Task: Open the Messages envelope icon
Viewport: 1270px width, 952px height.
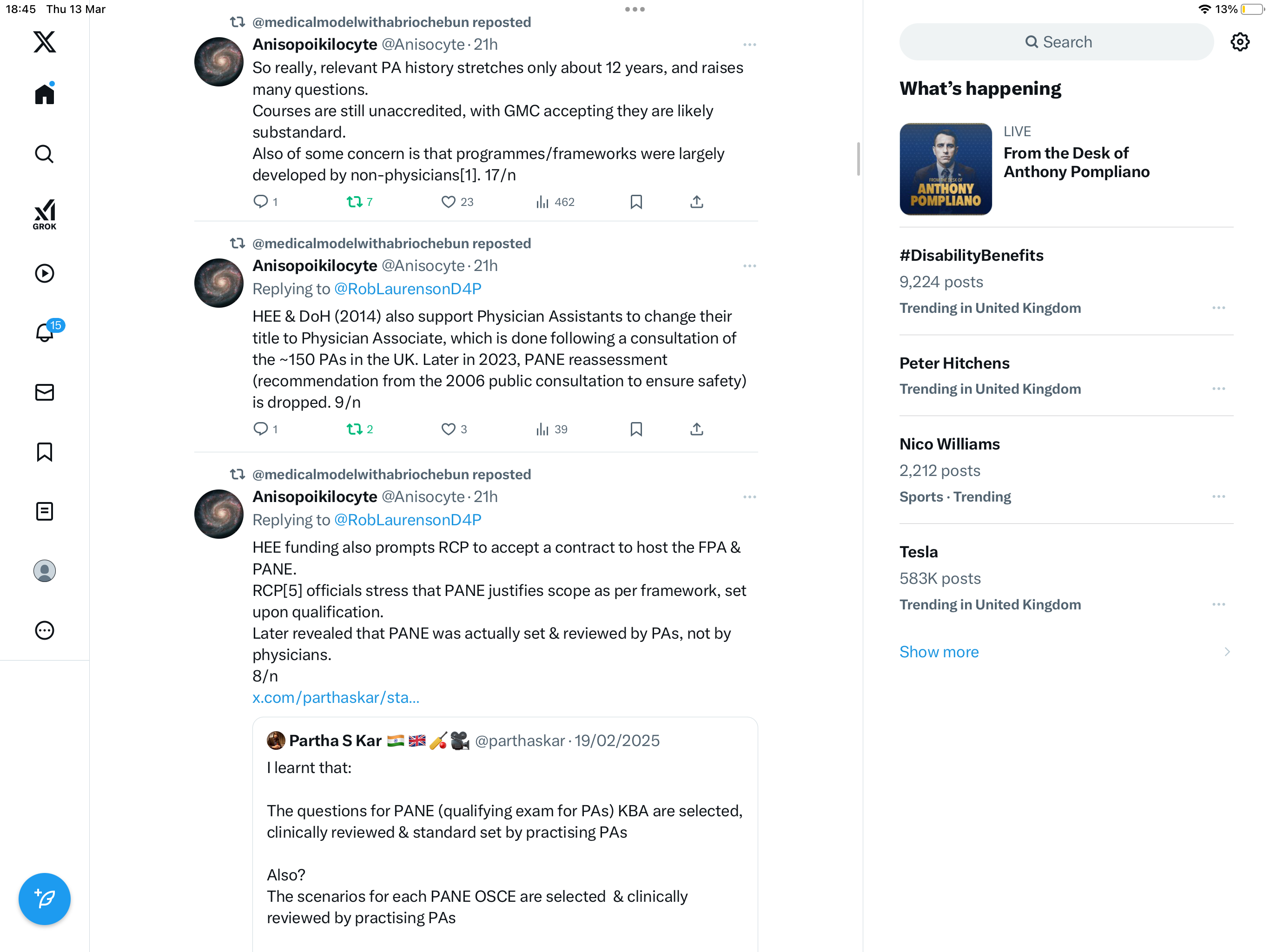Action: coord(44,392)
